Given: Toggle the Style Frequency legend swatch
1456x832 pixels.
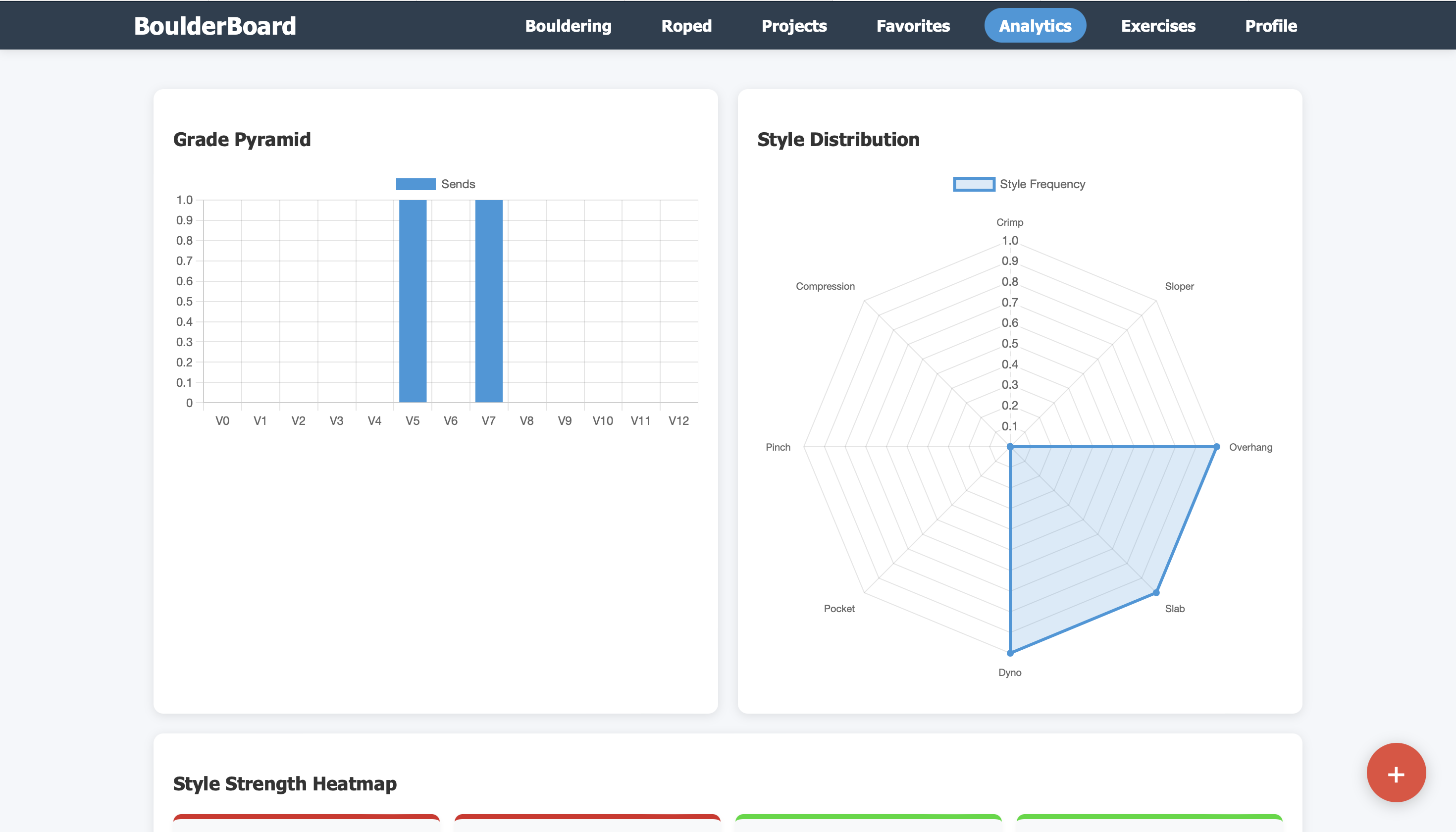Looking at the screenshot, I should pos(974,184).
